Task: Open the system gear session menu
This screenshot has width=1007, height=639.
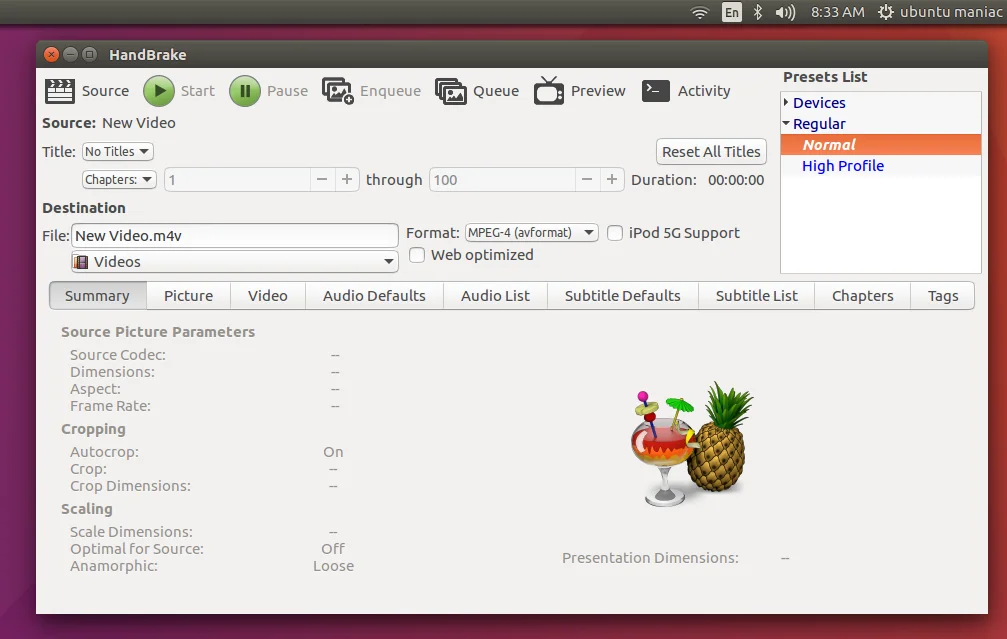Action: pos(886,12)
